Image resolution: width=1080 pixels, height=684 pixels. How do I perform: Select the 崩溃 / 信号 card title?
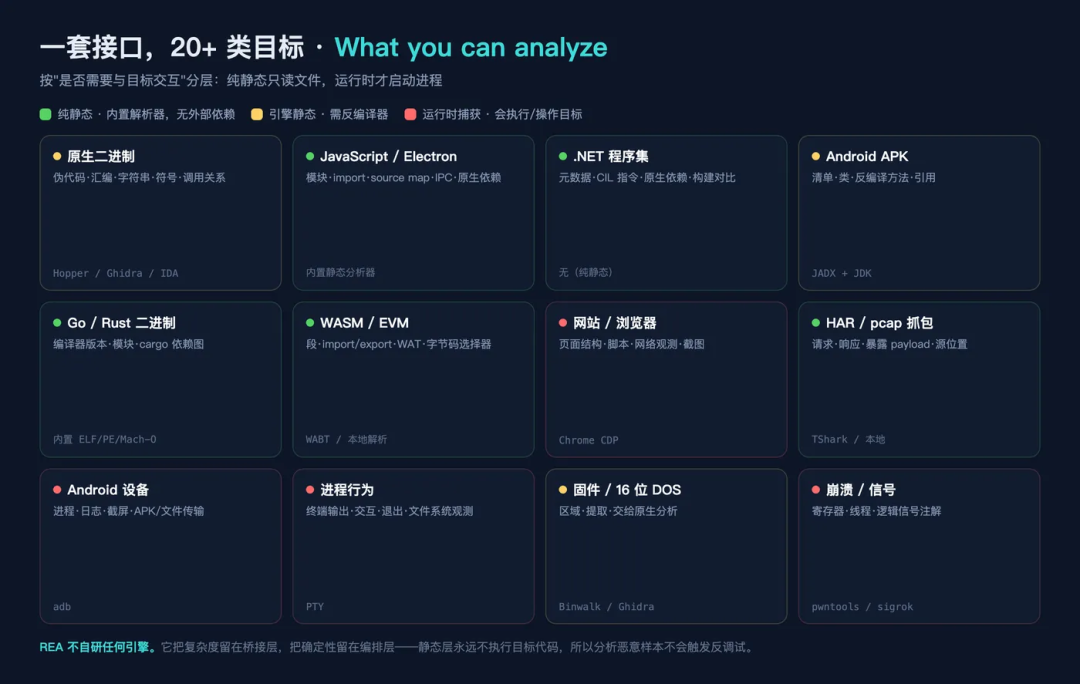pos(860,490)
